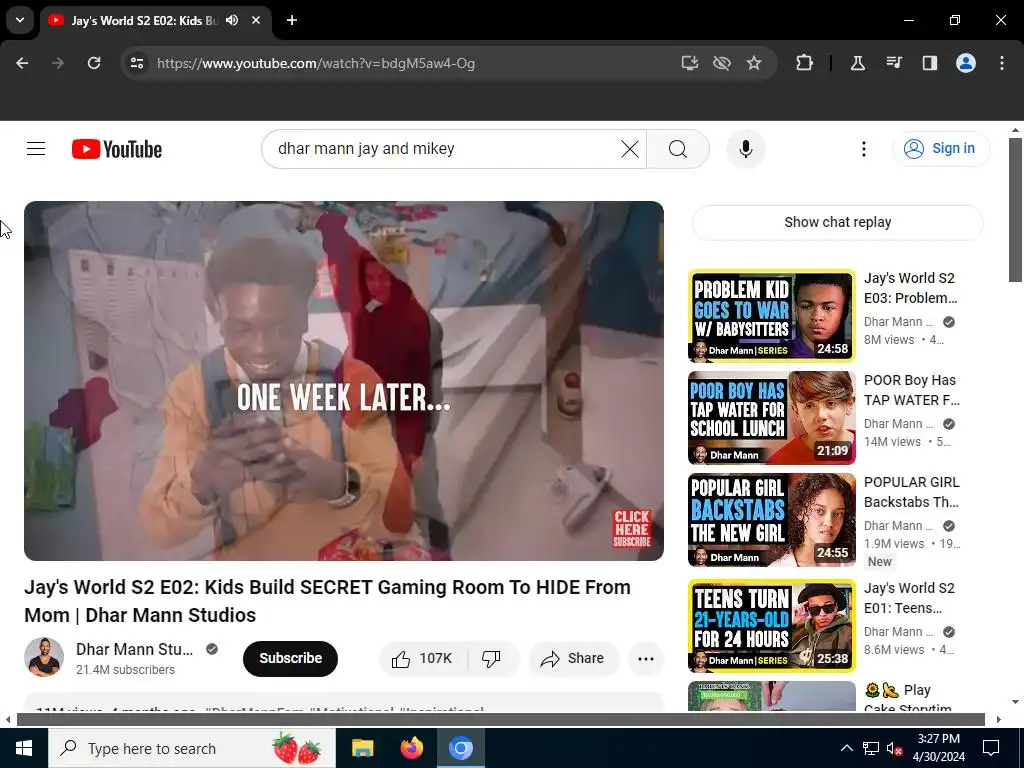Reload the current page
Screen dimensions: 1024x768
pos(94,63)
